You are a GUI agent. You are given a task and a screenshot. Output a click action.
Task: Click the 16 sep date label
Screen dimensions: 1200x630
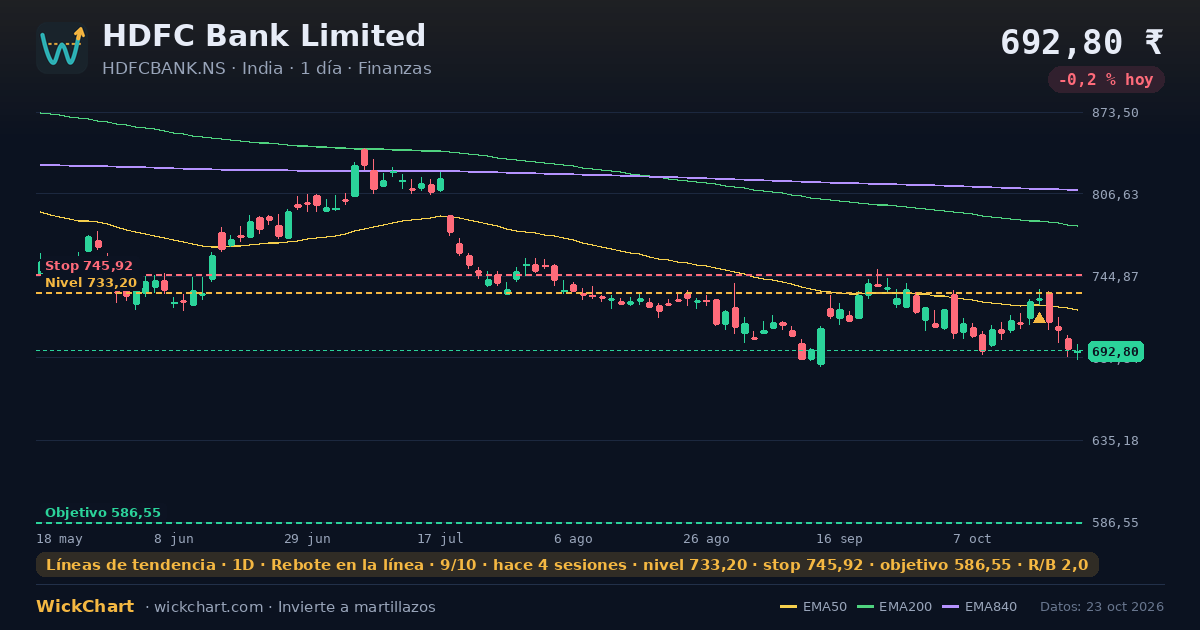[839, 538]
